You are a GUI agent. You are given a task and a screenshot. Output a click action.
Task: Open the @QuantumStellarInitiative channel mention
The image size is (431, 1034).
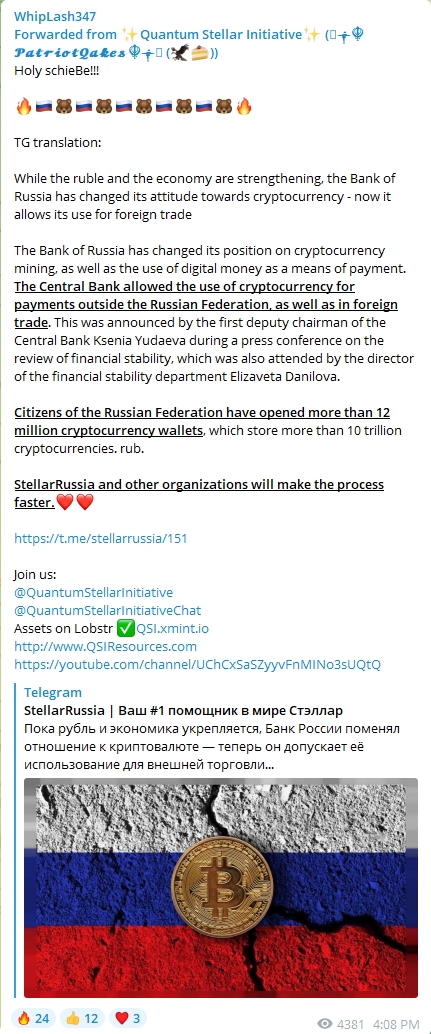coord(94,592)
